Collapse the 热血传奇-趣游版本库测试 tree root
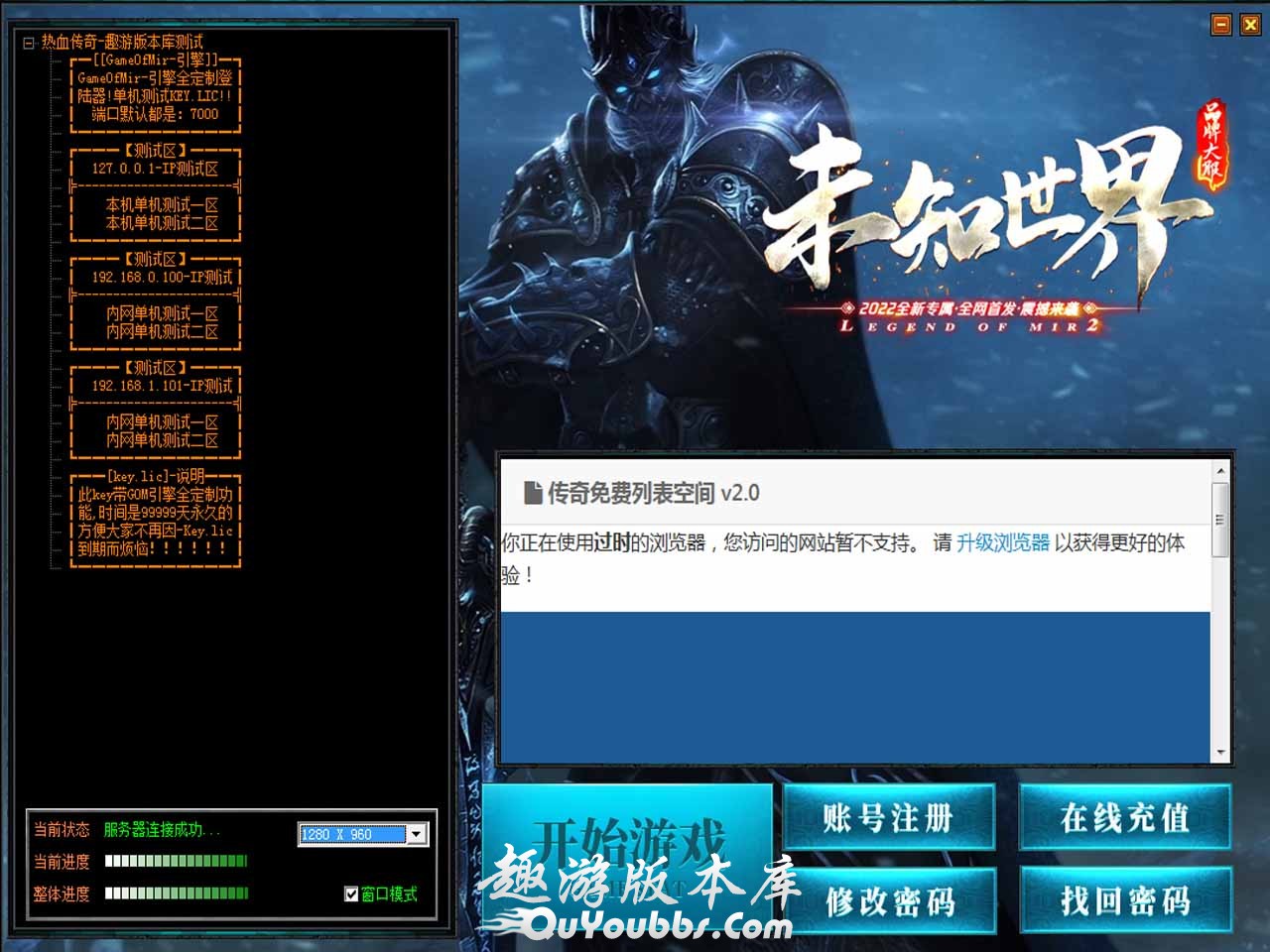Image resolution: width=1270 pixels, height=952 pixels. click(29, 43)
